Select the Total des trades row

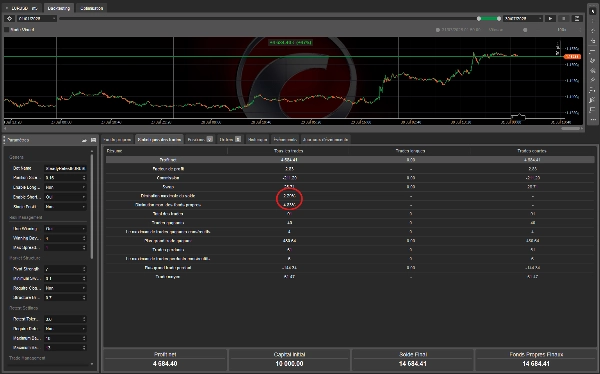[x=350, y=214]
